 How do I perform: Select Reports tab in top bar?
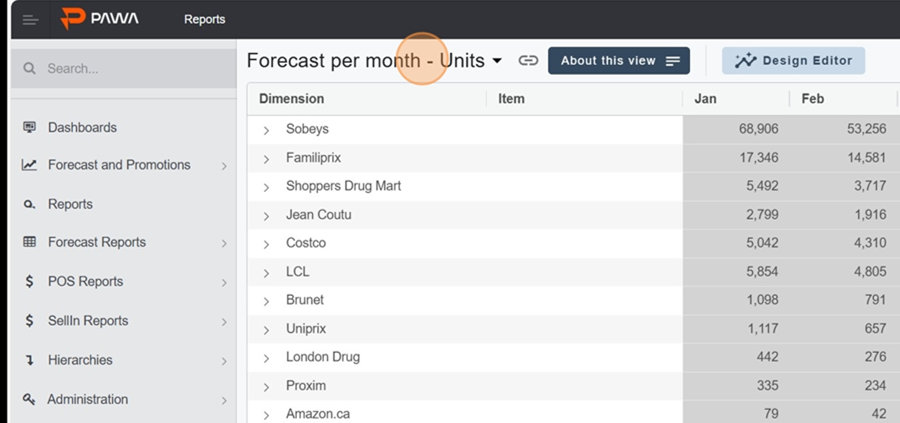204,20
